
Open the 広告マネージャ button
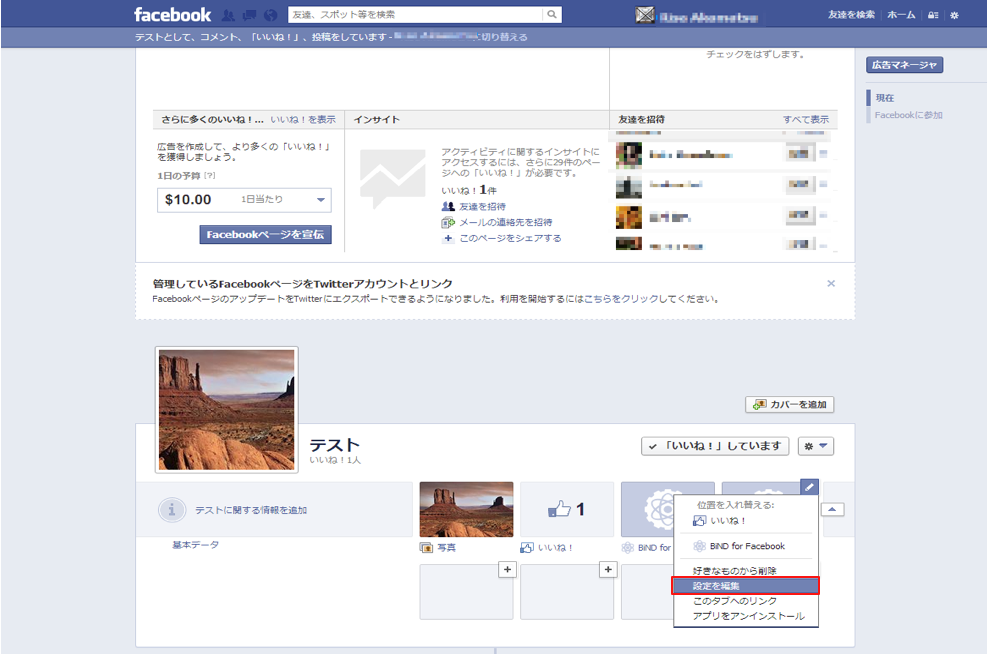click(904, 65)
